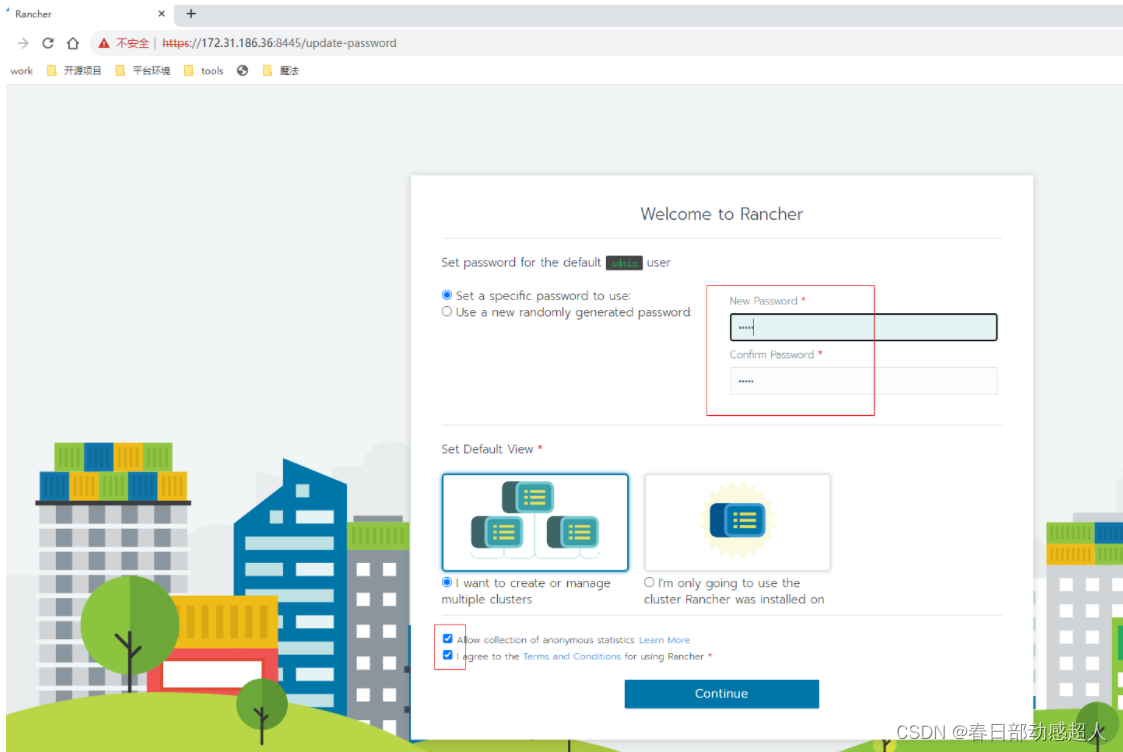The image size is (1123, 752).
Task: Open the work bookmark
Action: (21, 71)
